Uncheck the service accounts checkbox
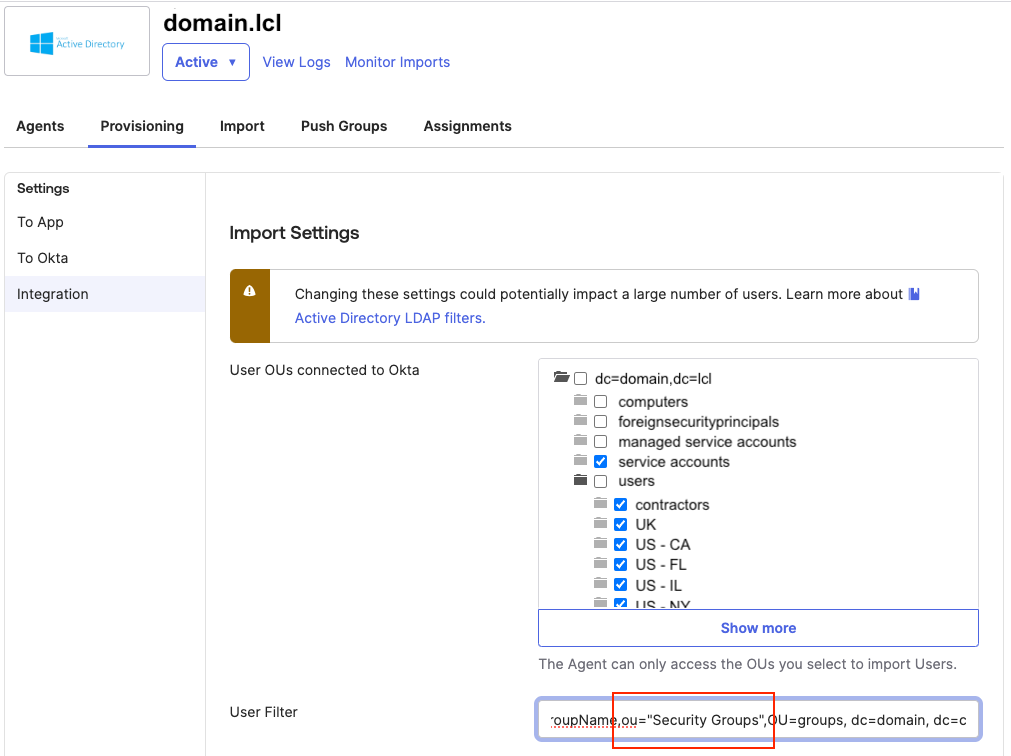Viewport: 1011px width, 756px height. [600, 461]
